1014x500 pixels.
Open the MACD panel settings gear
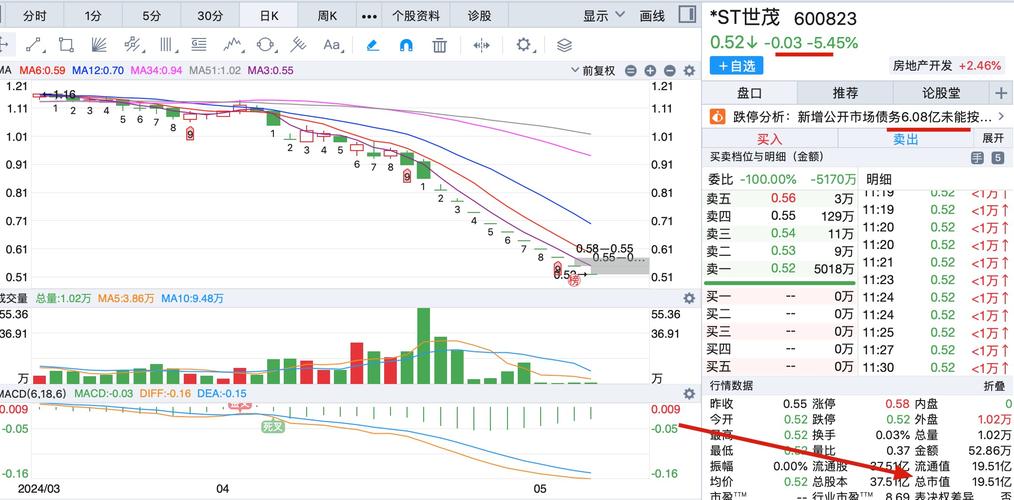coord(689,393)
